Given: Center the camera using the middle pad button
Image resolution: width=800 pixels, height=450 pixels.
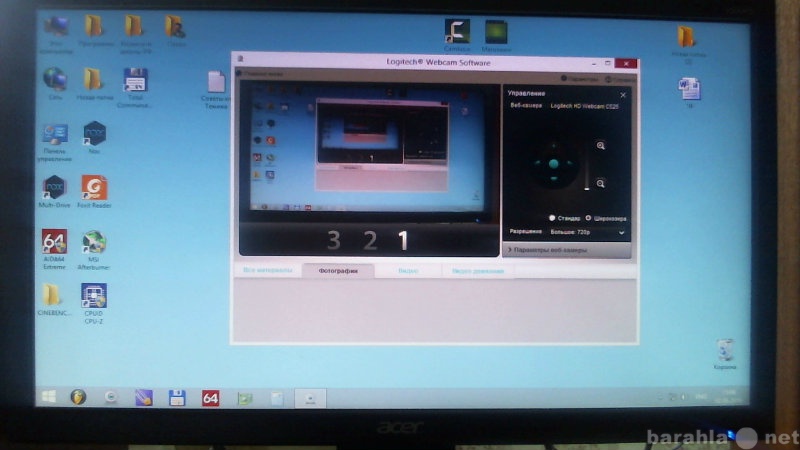Looking at the screenshot, I should [554, 163].
